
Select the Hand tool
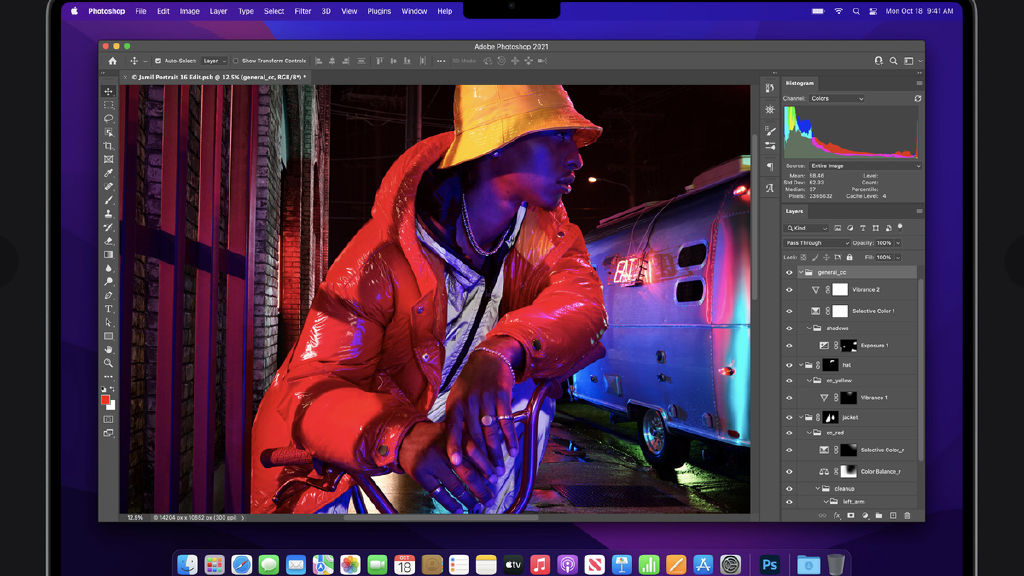[109, 350]
